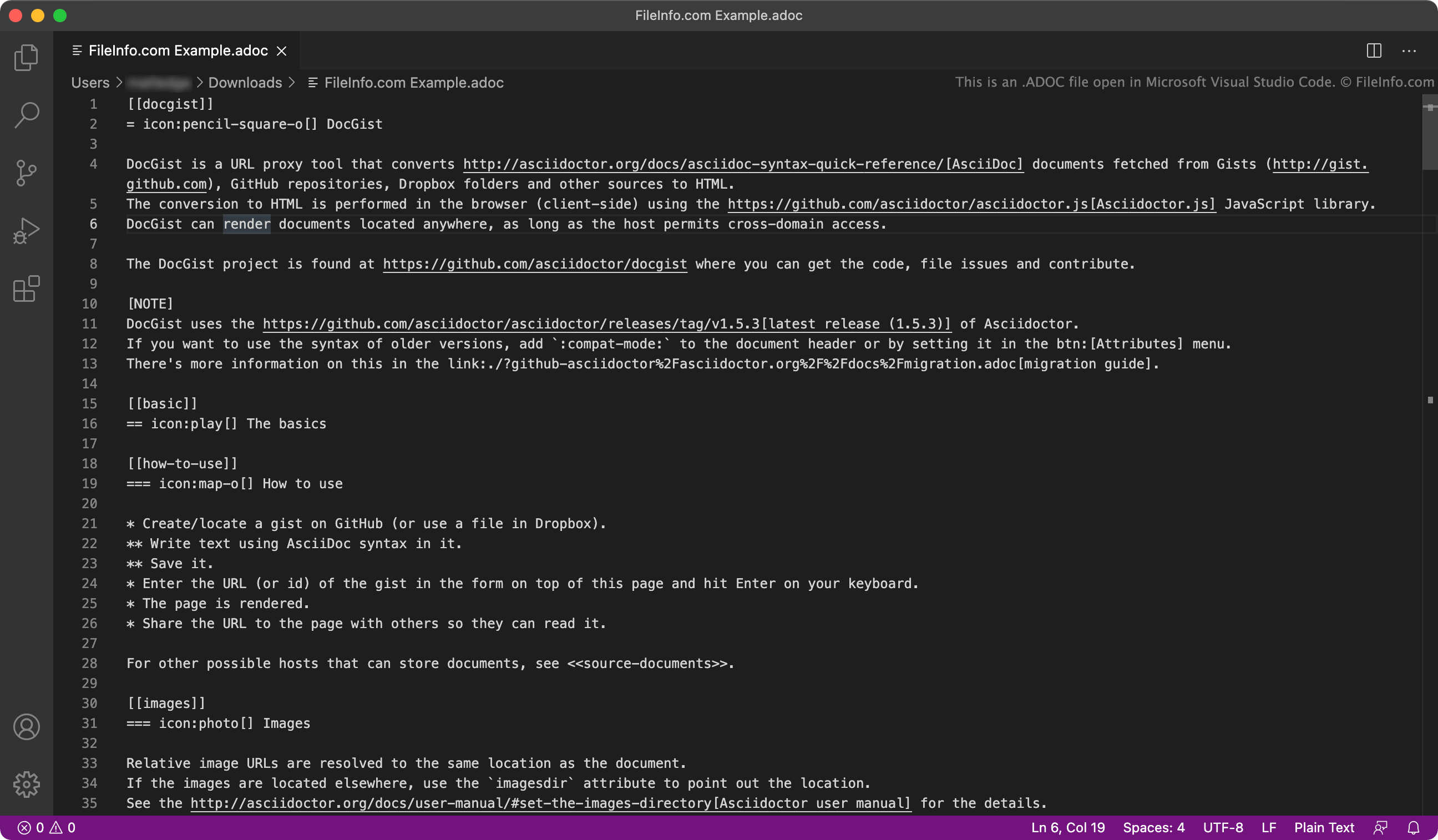Click the remote connection icon in status bar

[1381, 827]
